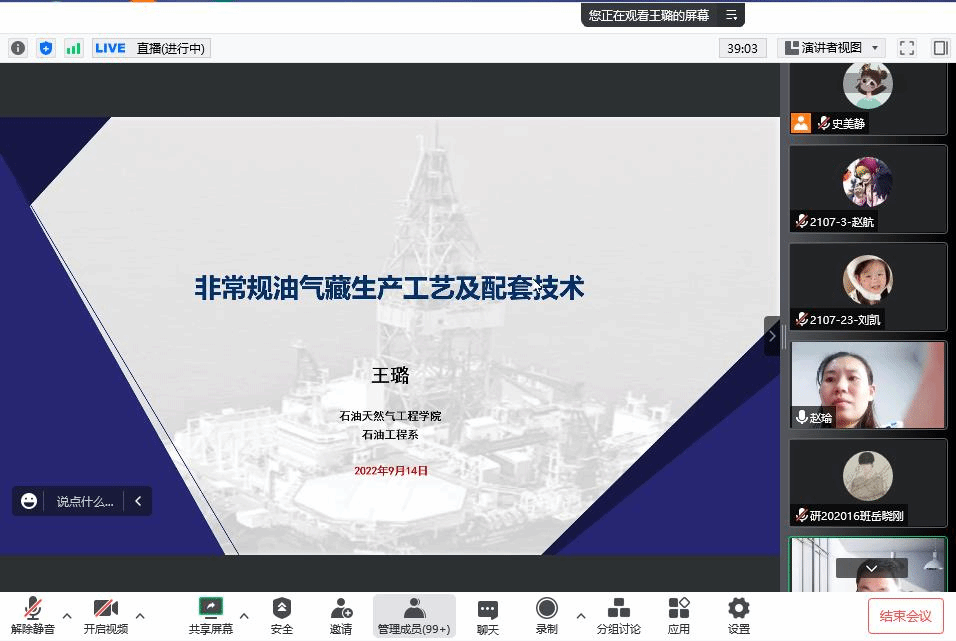Toggle 开启视频 camera button
The width and height of the screenshot is (956, 641).
click(105, 616)
